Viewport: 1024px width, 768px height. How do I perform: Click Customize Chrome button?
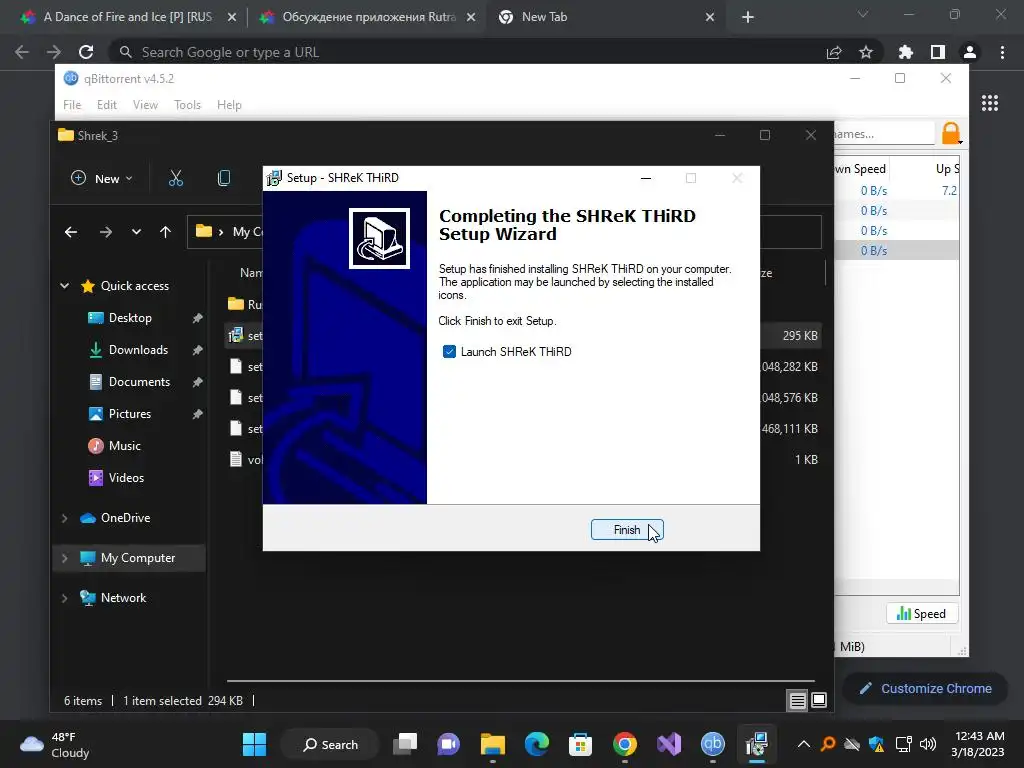coord(925,688)
